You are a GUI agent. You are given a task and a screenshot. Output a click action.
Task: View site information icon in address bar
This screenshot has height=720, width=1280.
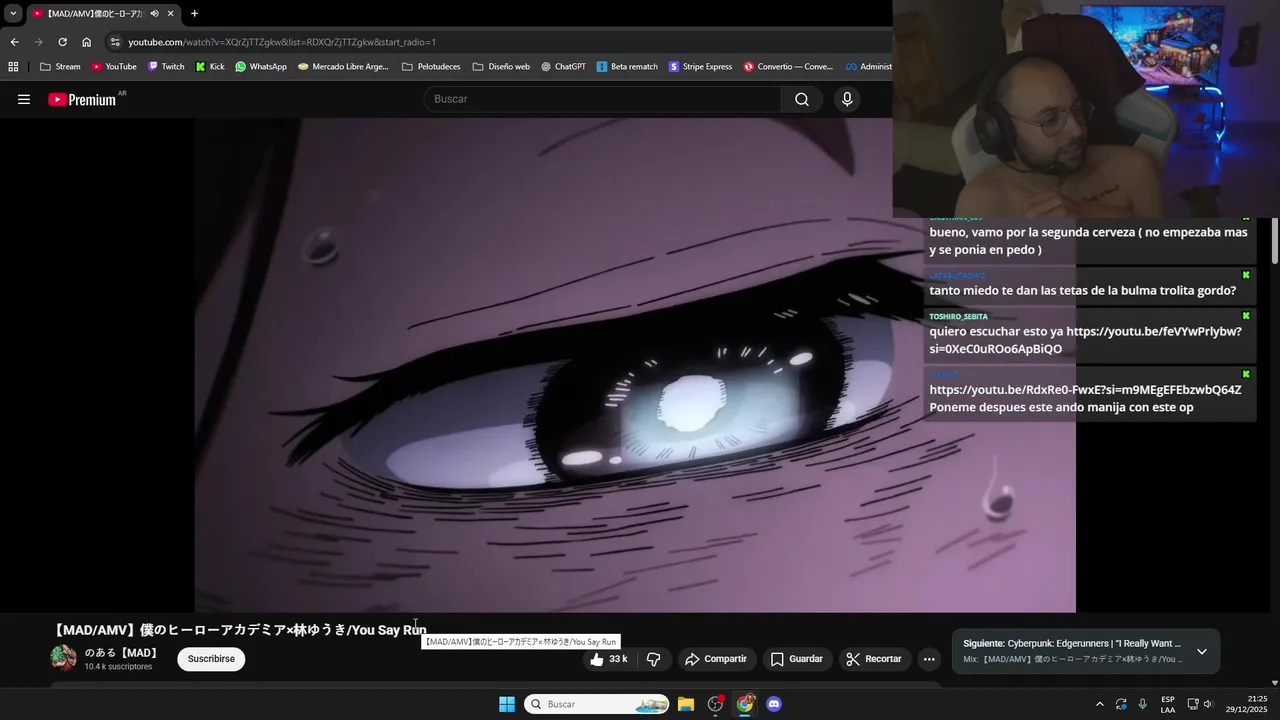coord(115,42)
